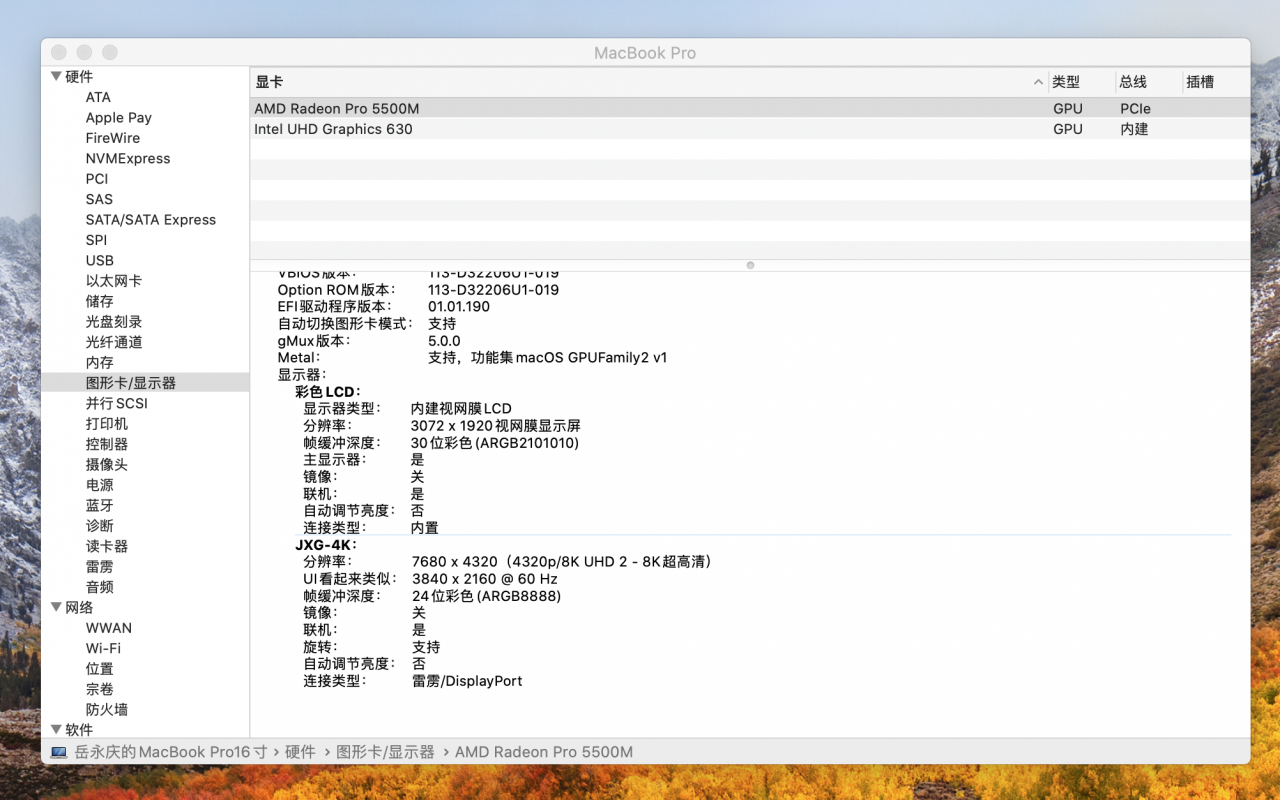Viewport: 1280px width, 800px height.
Task: Select SPI in the sidebar
Action: point(96,240)
